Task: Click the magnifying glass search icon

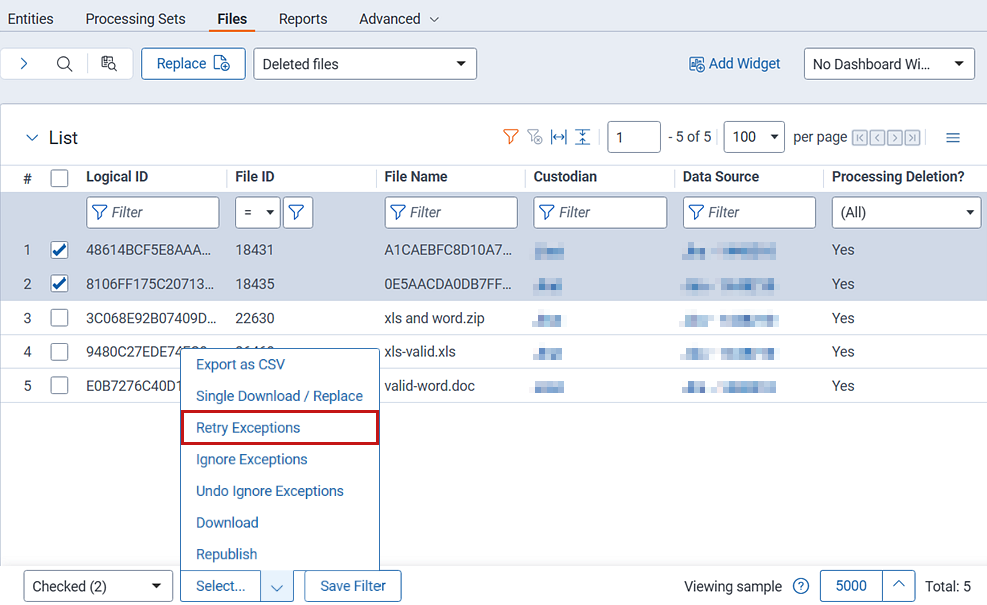Action: pyautogui.click(x=64, y=64)
